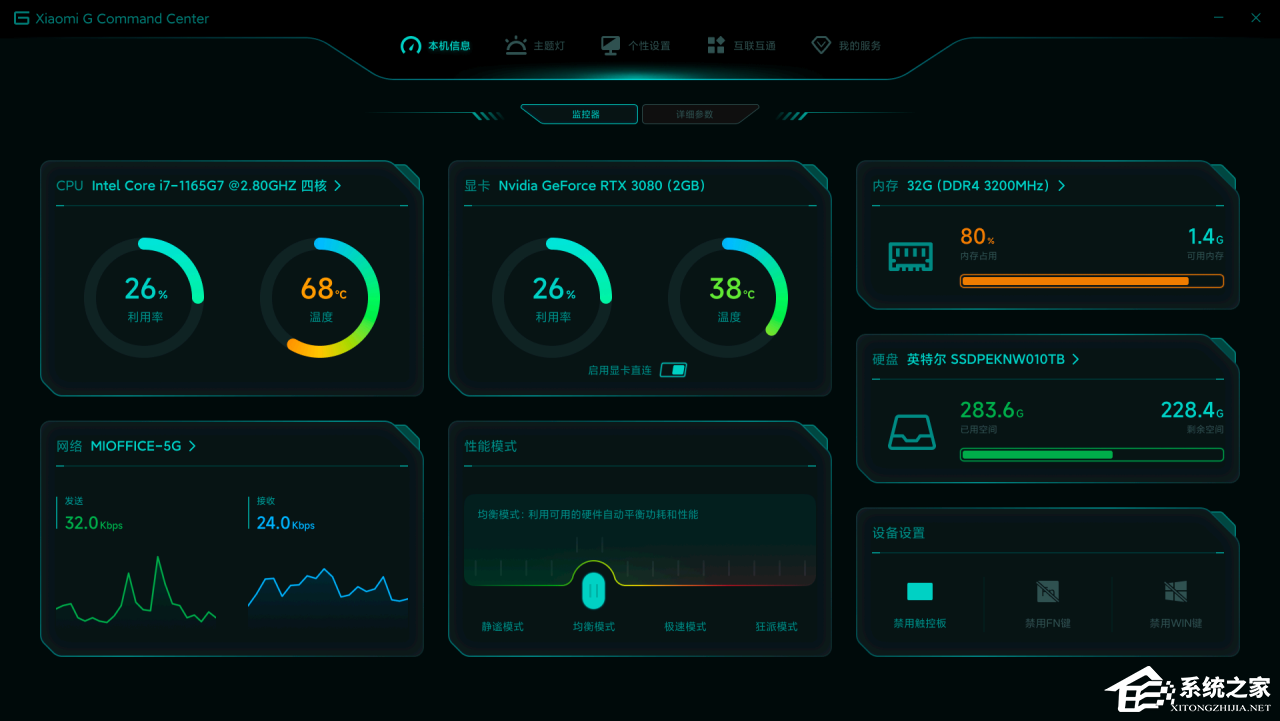Select 均衡模式 performance mode
This screenshot has height=721, width=1280.
click(594, 627)
